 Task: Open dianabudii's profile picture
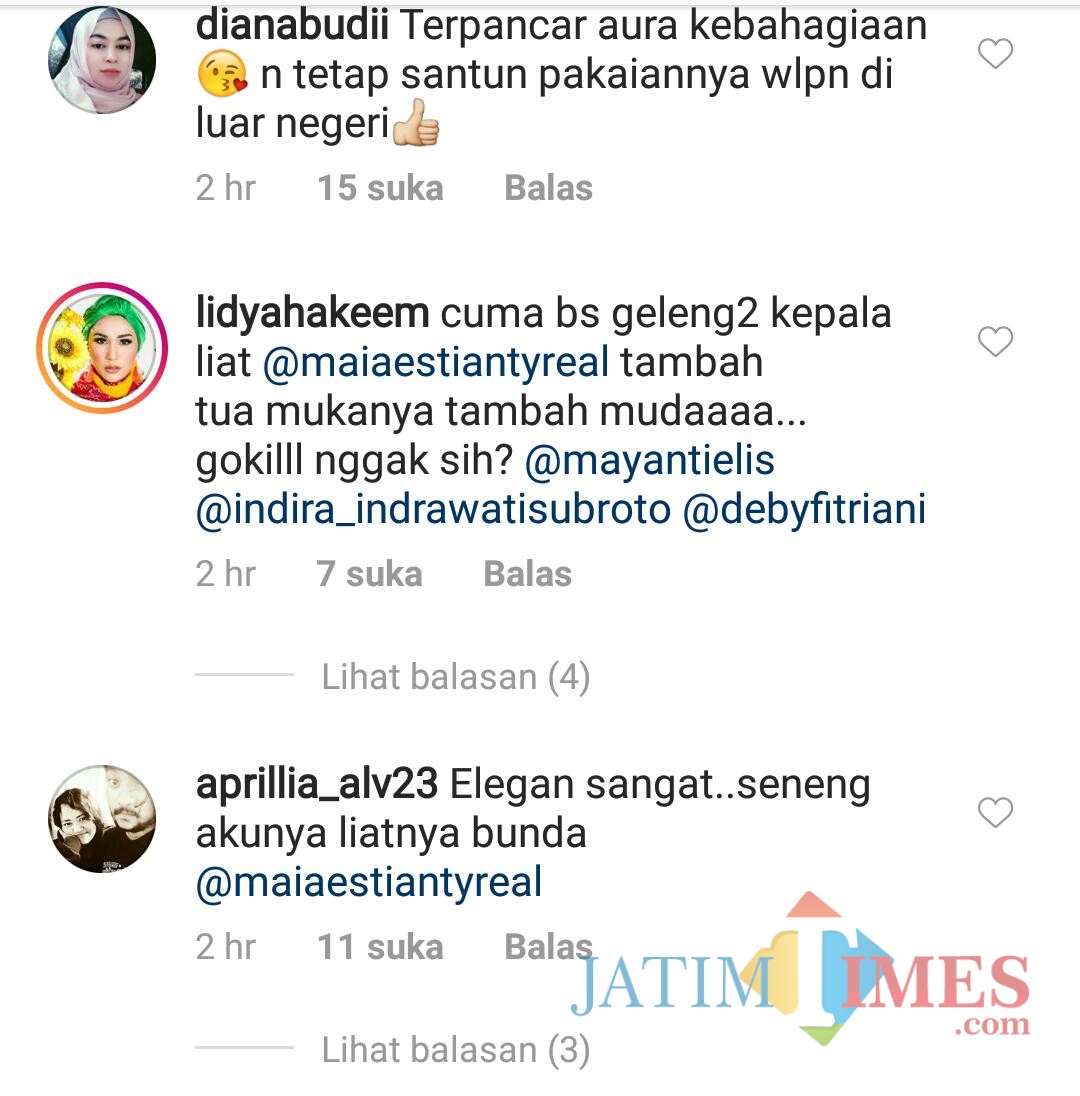102,60
